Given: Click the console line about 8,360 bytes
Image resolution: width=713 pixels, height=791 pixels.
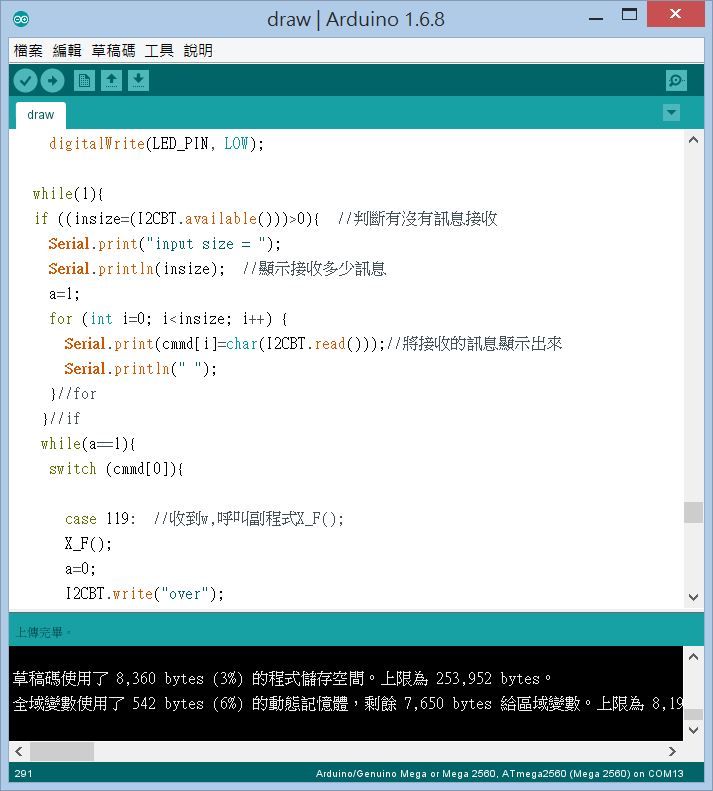Looking at the screenshot, I should [x=282, y=679].
